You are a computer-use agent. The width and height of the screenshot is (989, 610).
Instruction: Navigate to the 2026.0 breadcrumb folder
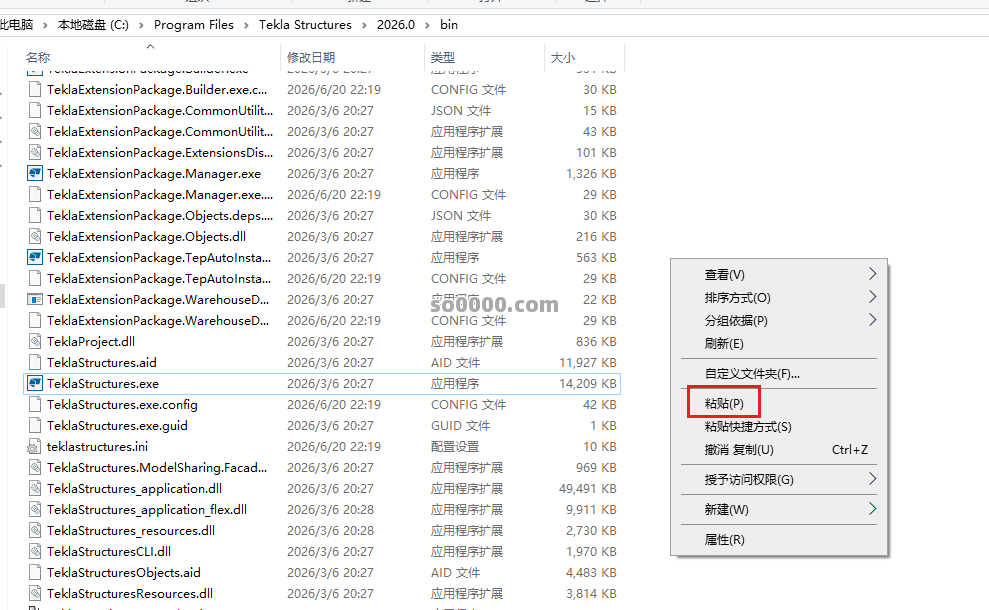point(396,25)
